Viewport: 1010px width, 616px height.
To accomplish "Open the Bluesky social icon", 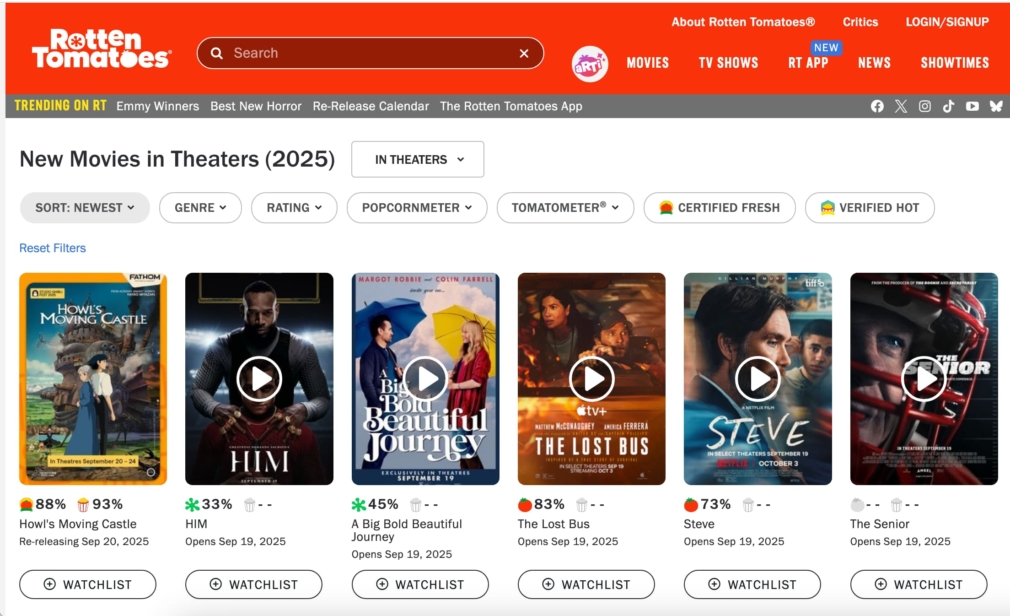I will [x=996, y=106].
